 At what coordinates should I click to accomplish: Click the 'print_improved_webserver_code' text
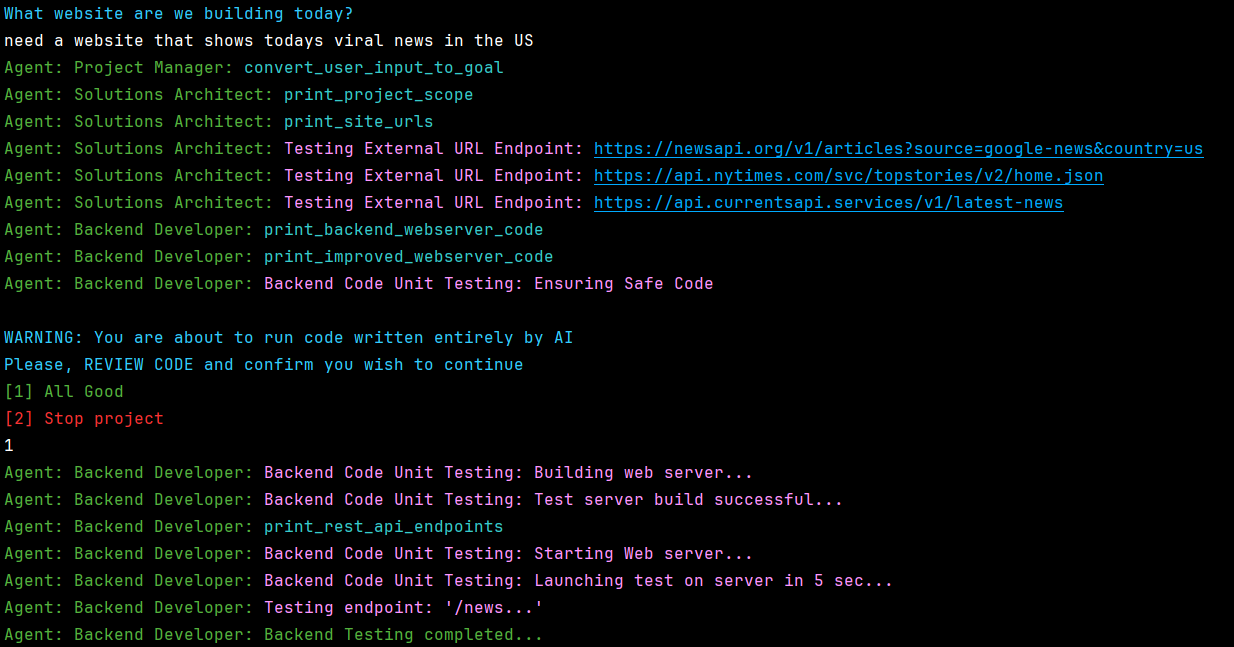(x=409, y=257)
